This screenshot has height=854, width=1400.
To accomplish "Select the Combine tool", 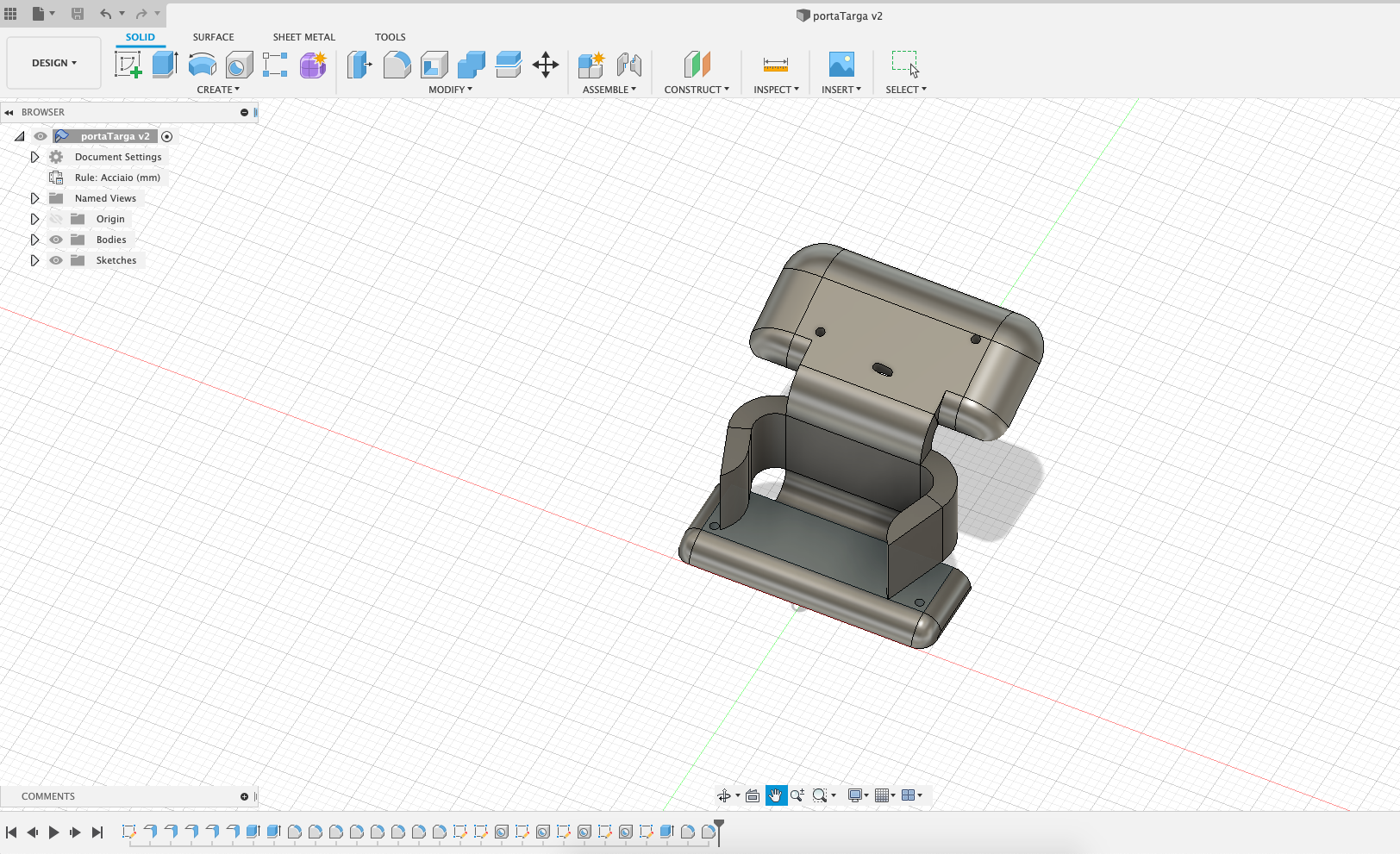I will tap(471, 65).
